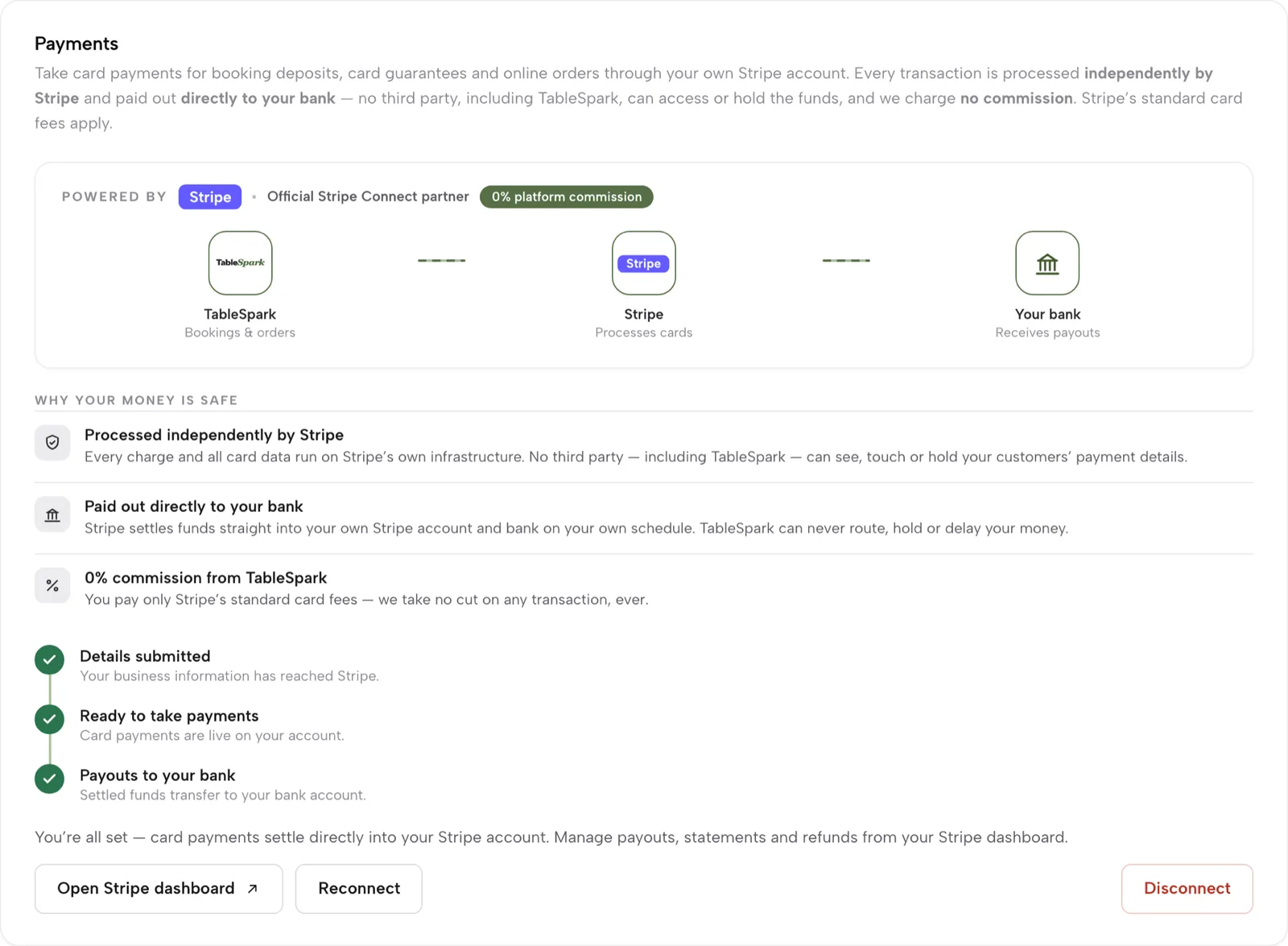
Task: Click the external-link arrow on Open Stripe dashboard
Action: pyautogui.click(x=253, y=889)
